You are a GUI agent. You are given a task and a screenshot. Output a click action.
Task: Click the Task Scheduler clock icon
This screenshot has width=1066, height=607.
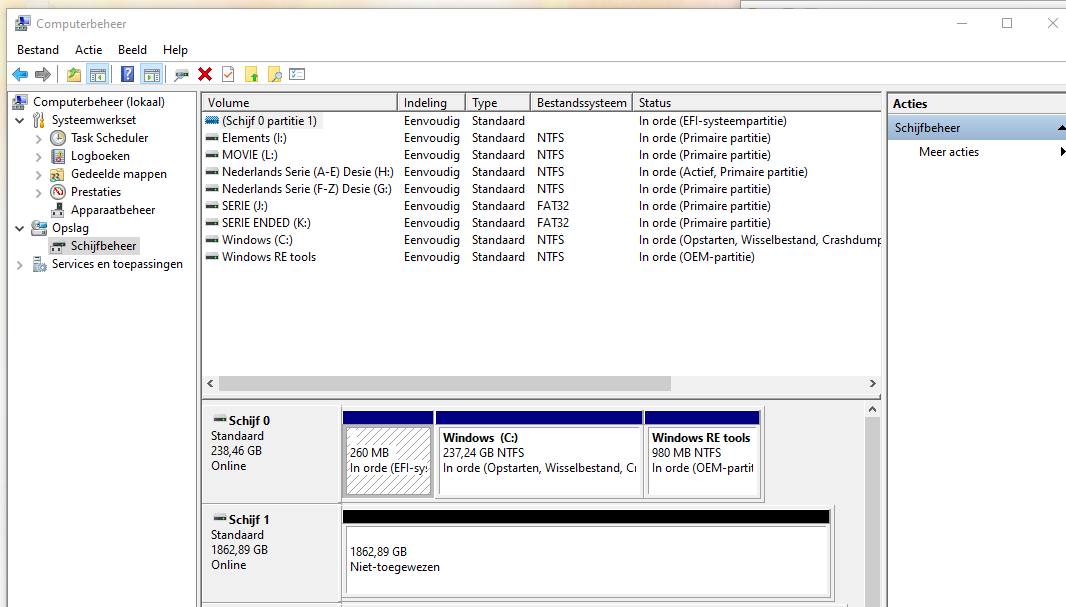[58, 138]
